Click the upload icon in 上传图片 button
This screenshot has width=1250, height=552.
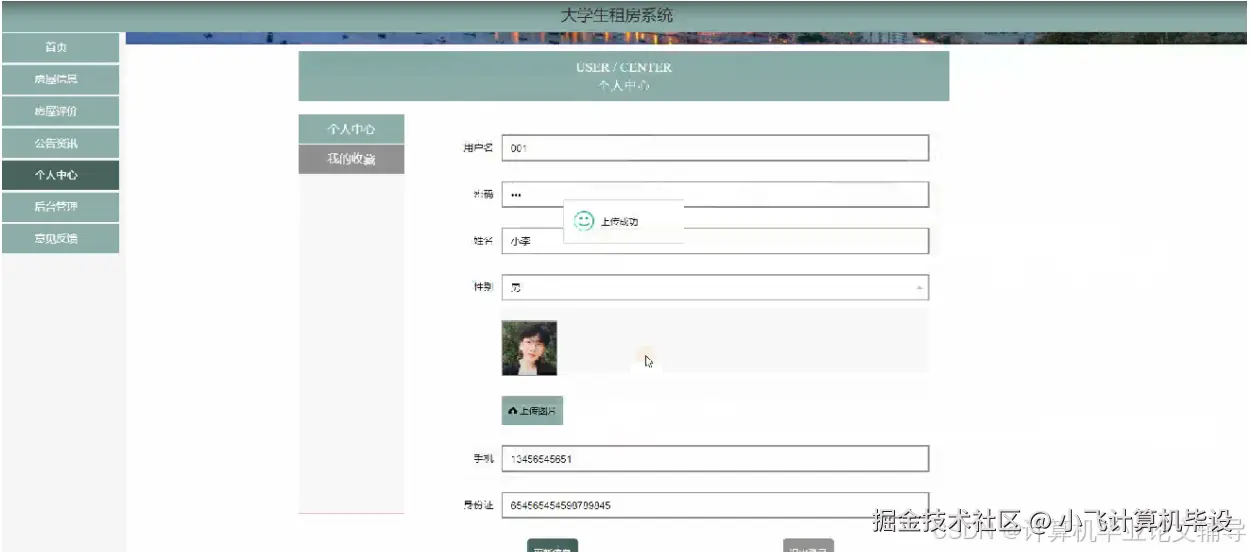(x=513, y=411)
